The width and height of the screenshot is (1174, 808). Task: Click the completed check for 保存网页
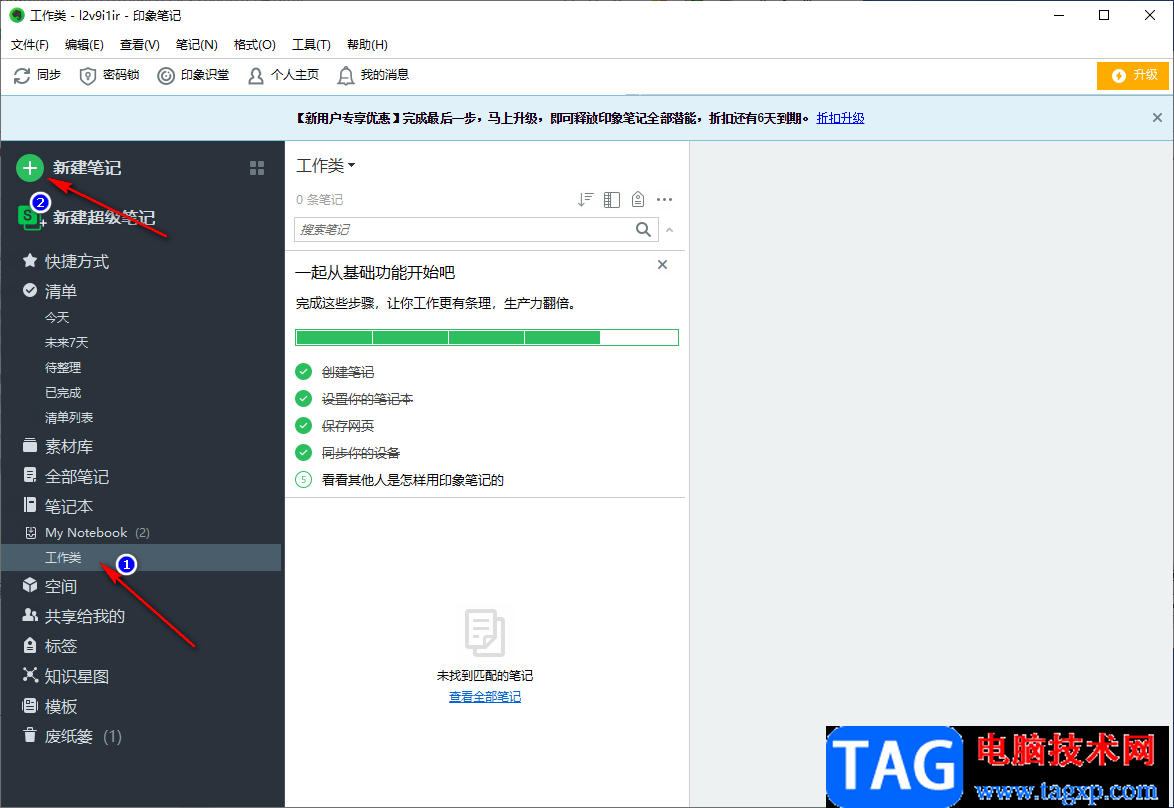tap(303, 425)
